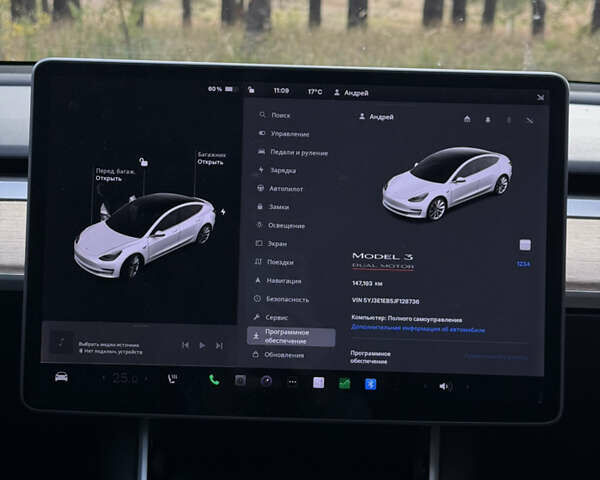Tap the music note media icon
Viewport: 600px width, 480px height.
[61, 342]
